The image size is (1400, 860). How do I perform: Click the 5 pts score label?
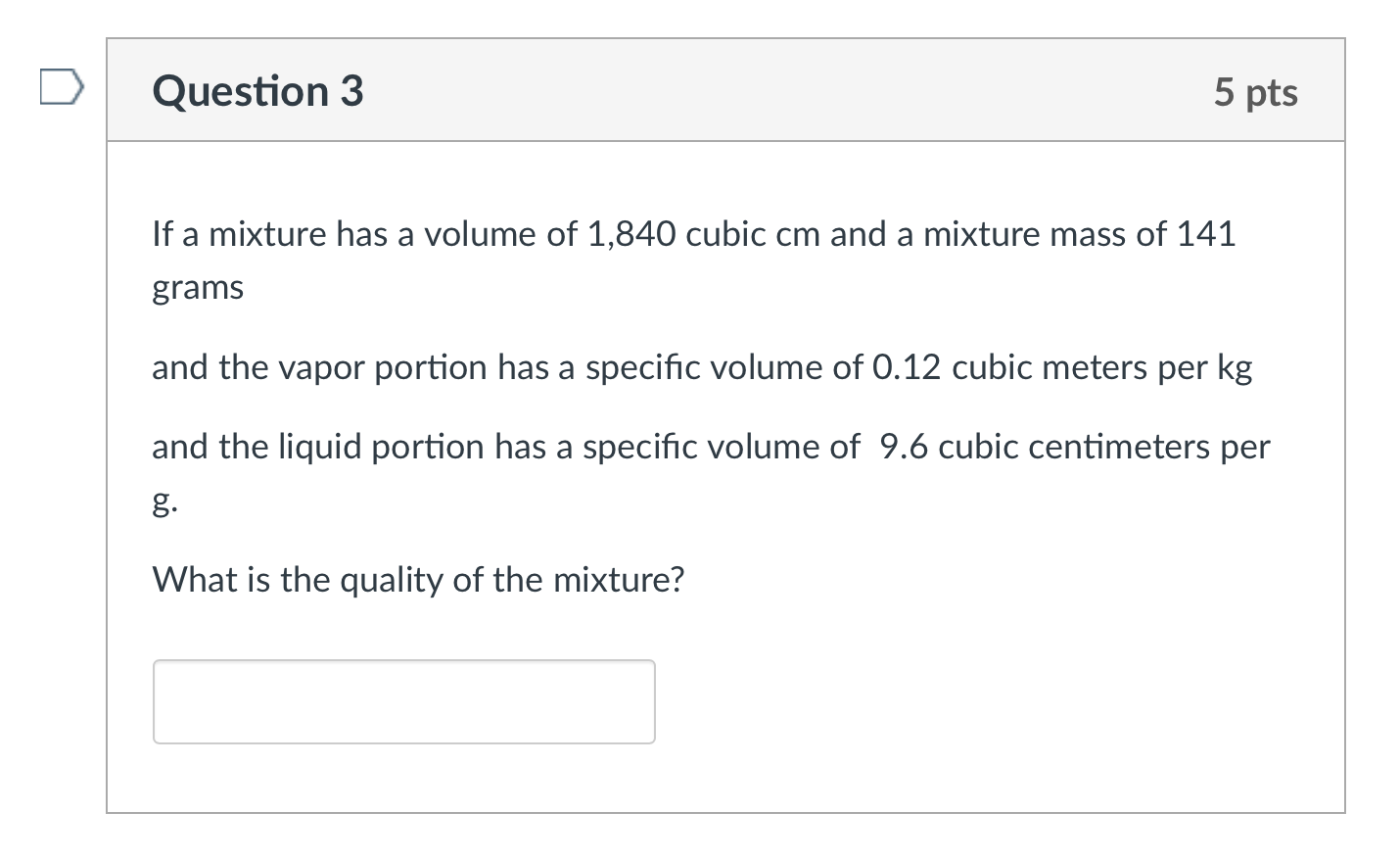coord(1255,92)
